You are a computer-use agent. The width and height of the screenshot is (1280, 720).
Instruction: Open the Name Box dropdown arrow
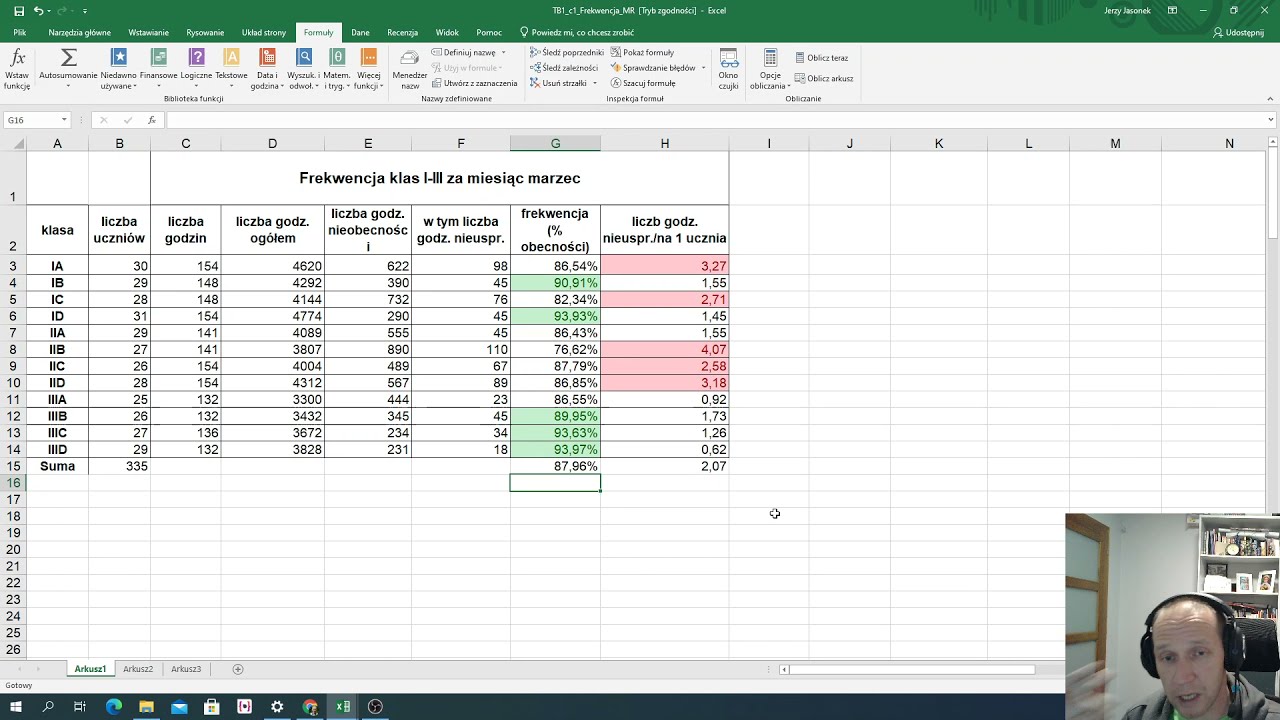point(64,120)
